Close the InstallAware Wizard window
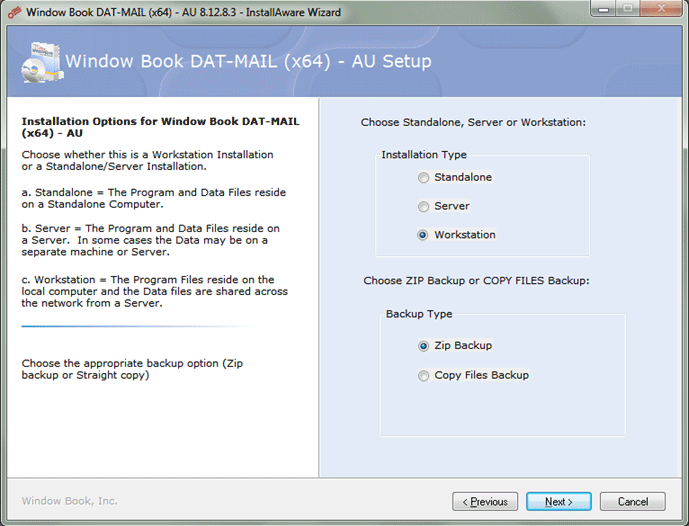The width and height of the screenshot is (689, 526). [x=661, y=9]
